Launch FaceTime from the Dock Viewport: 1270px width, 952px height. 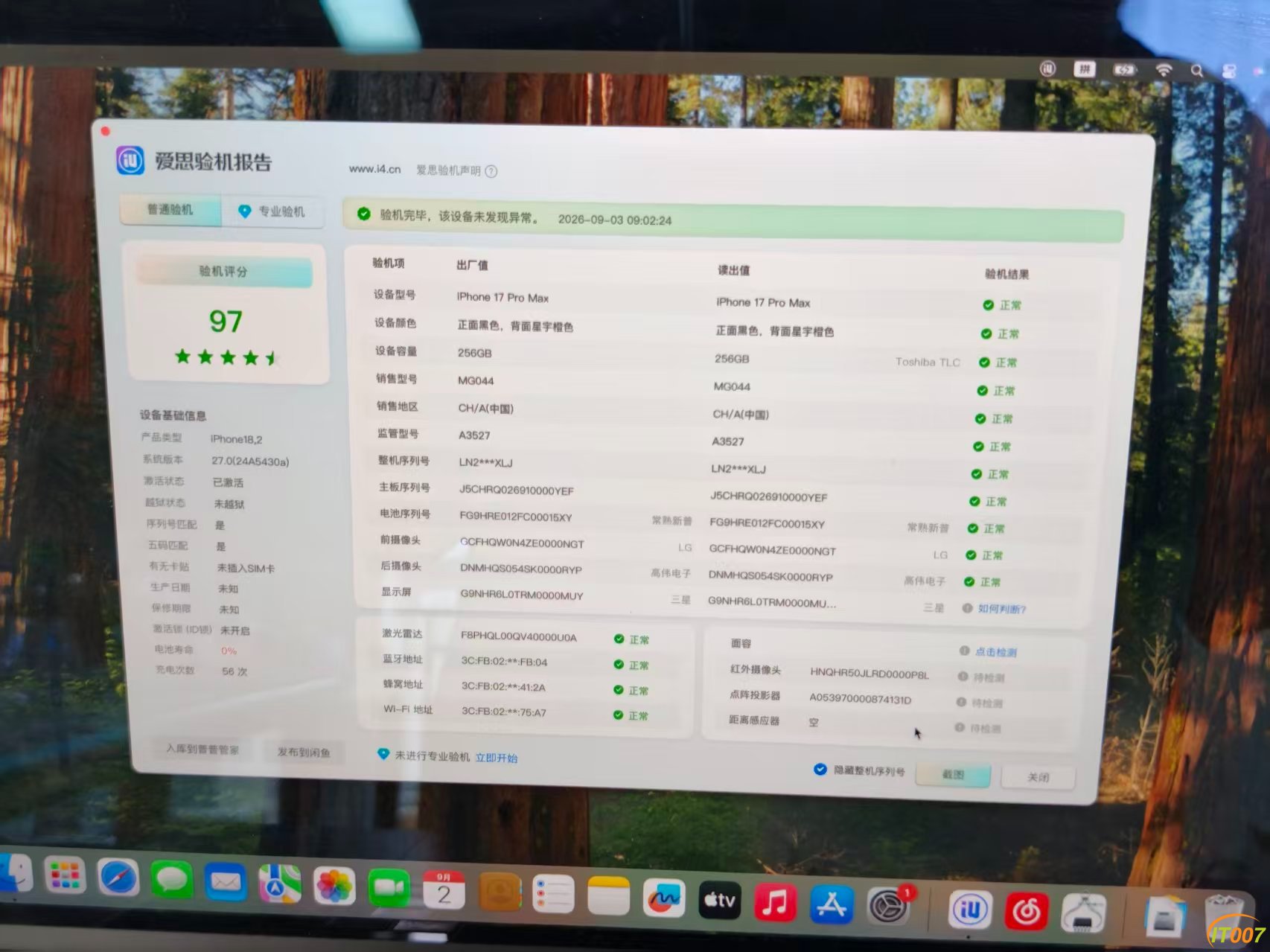pos(389,889)
